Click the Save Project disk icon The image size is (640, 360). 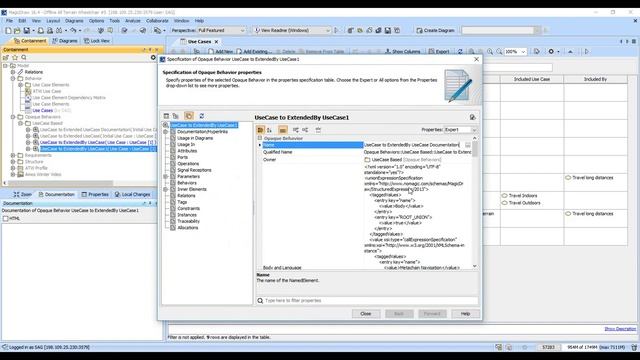(27, 31)
